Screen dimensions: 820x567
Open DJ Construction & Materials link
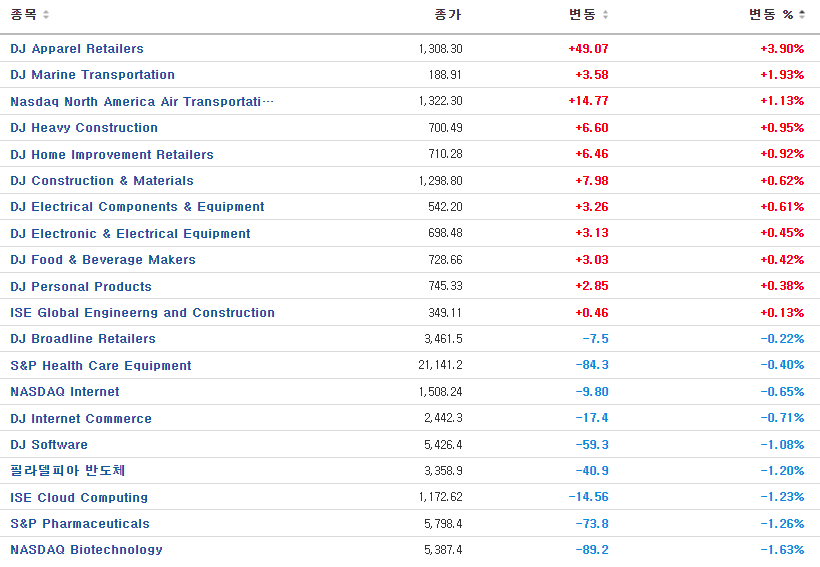(x=102, y=180)
